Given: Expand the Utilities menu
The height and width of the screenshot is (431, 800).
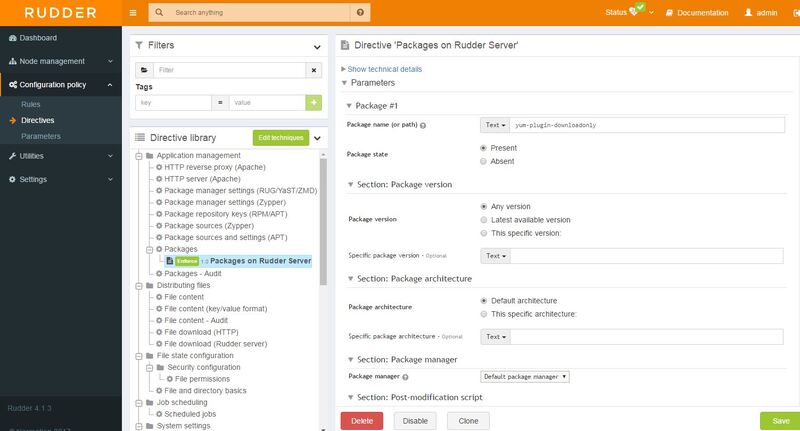Looking at the screenshot, I should click(x=61, y=156).
